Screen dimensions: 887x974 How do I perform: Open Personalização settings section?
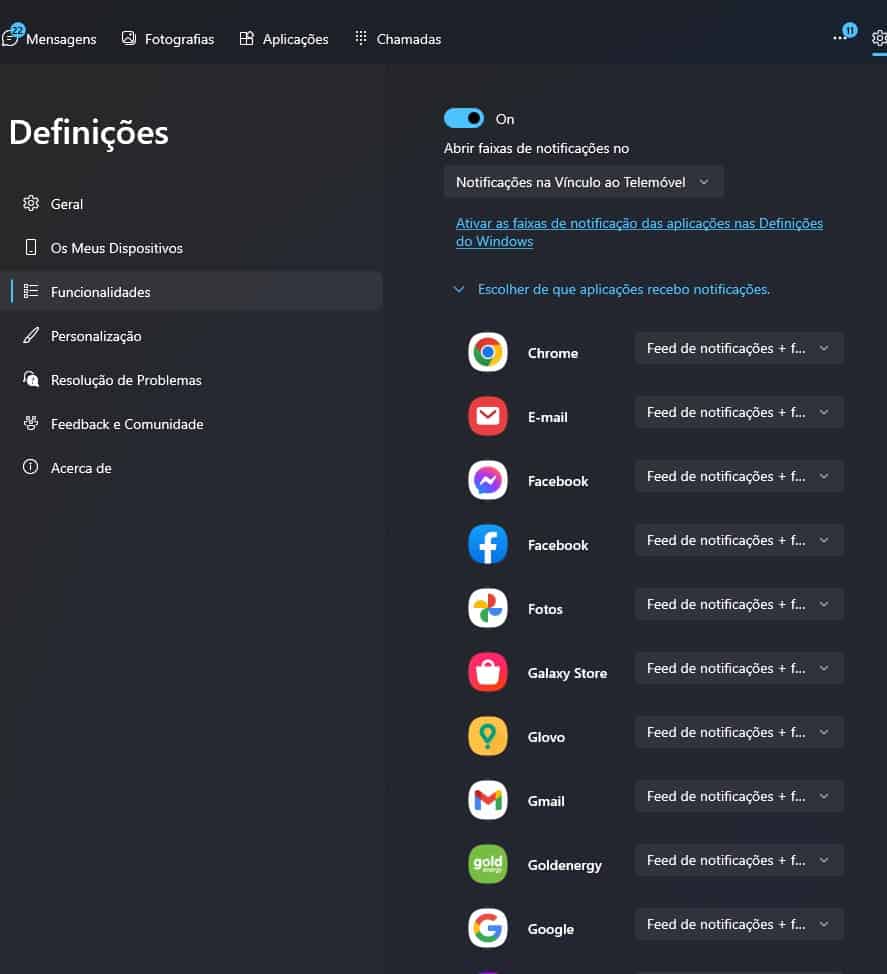point(191,336)
